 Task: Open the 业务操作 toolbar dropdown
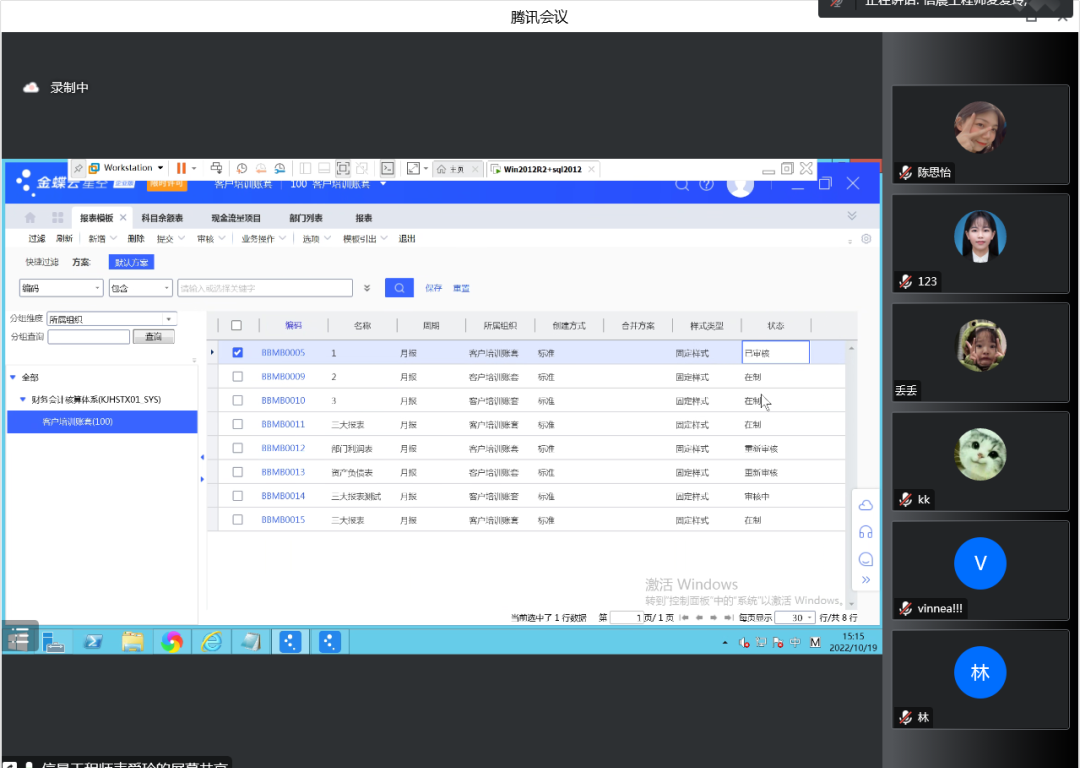pyautogui.click(x=282, y=238)
